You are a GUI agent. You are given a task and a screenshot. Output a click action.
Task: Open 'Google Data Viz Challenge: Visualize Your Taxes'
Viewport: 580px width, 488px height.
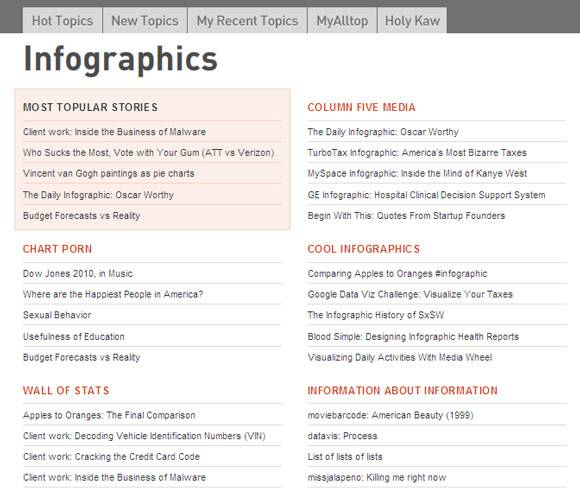click(410, 294)
